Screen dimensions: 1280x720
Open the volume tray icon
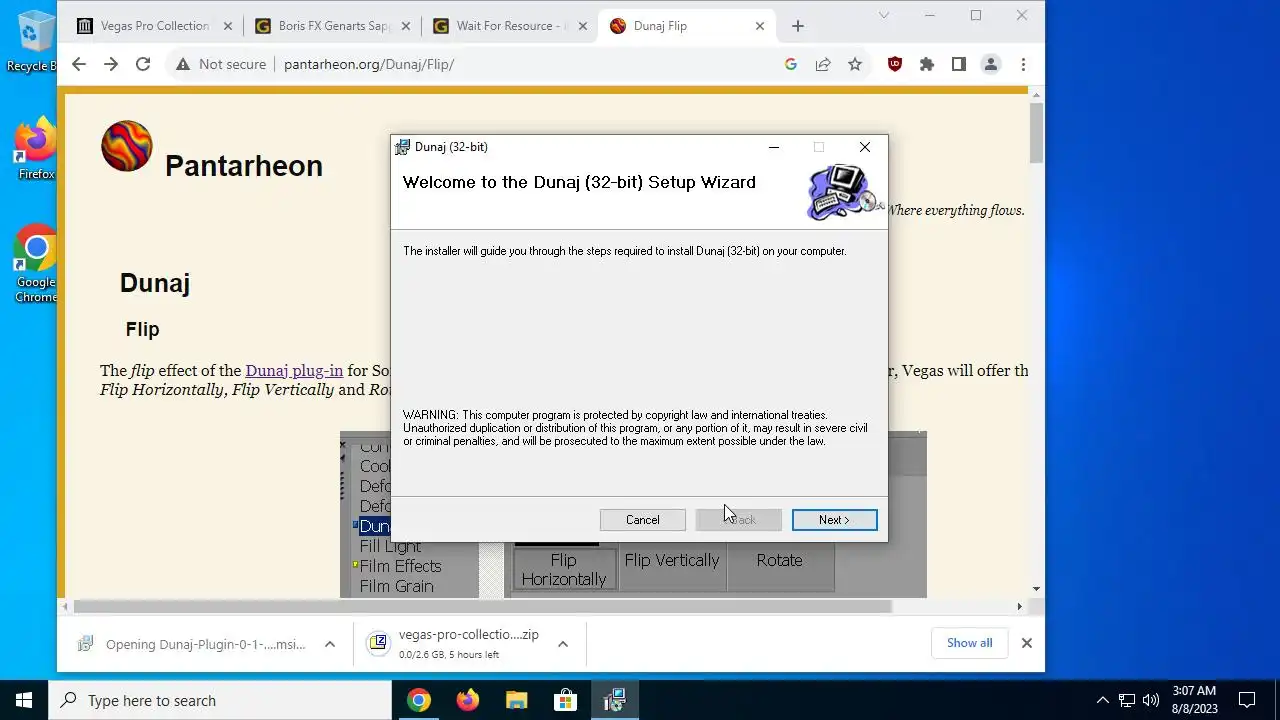click(1151, 700)
